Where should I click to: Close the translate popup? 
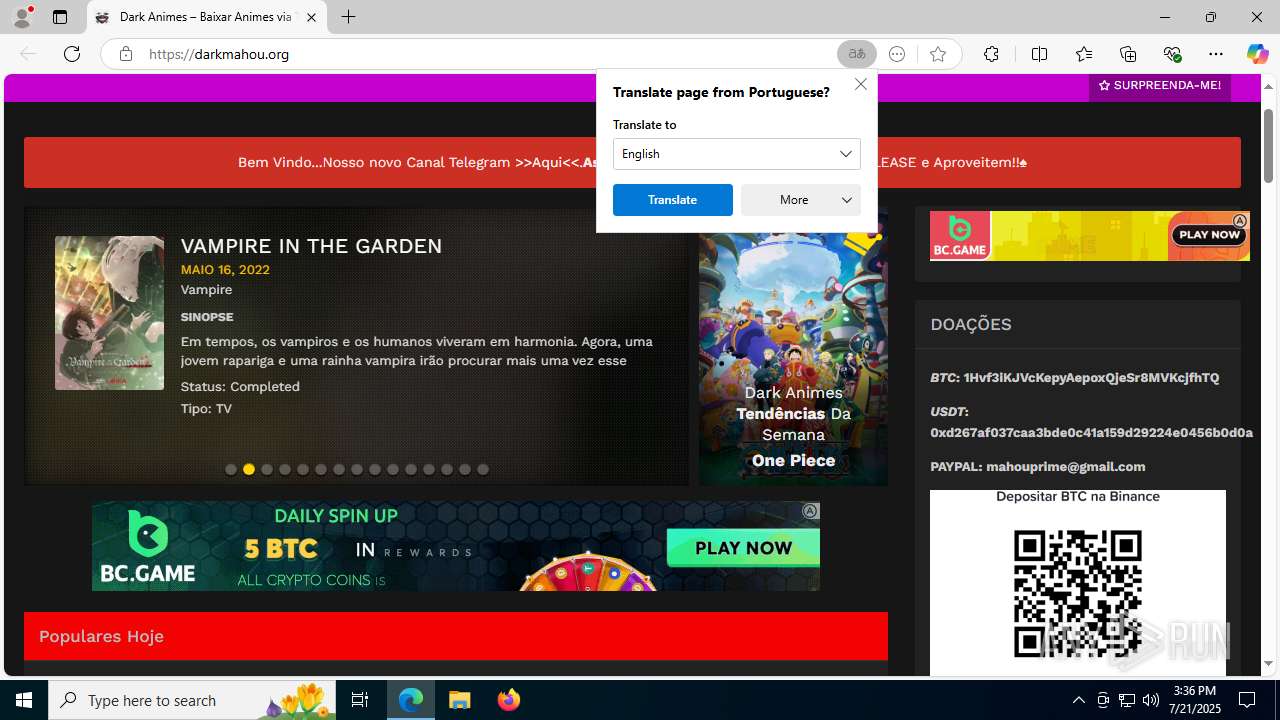pyautogui.click(x=860, y=84)
